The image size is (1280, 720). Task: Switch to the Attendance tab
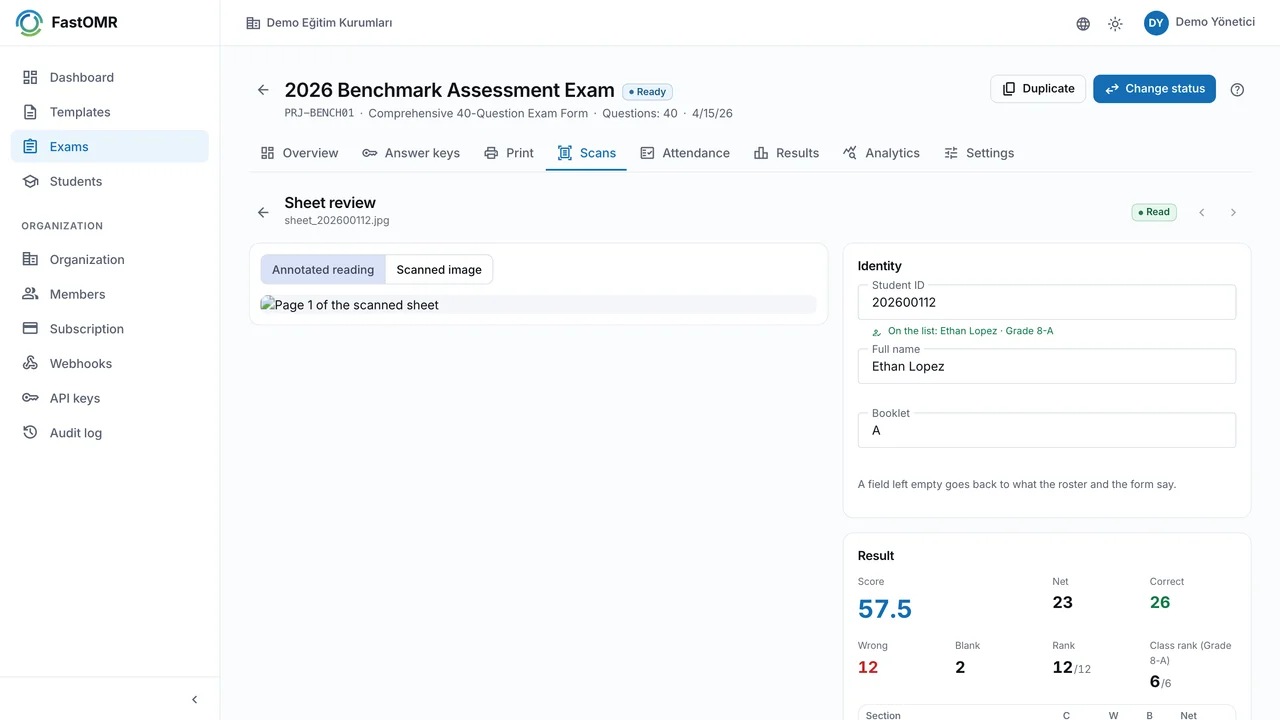(x=685, y=153)
